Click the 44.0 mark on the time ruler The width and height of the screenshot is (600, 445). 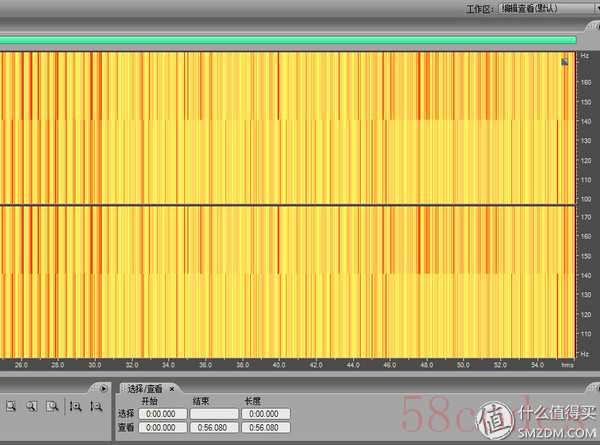coord(353,365)
